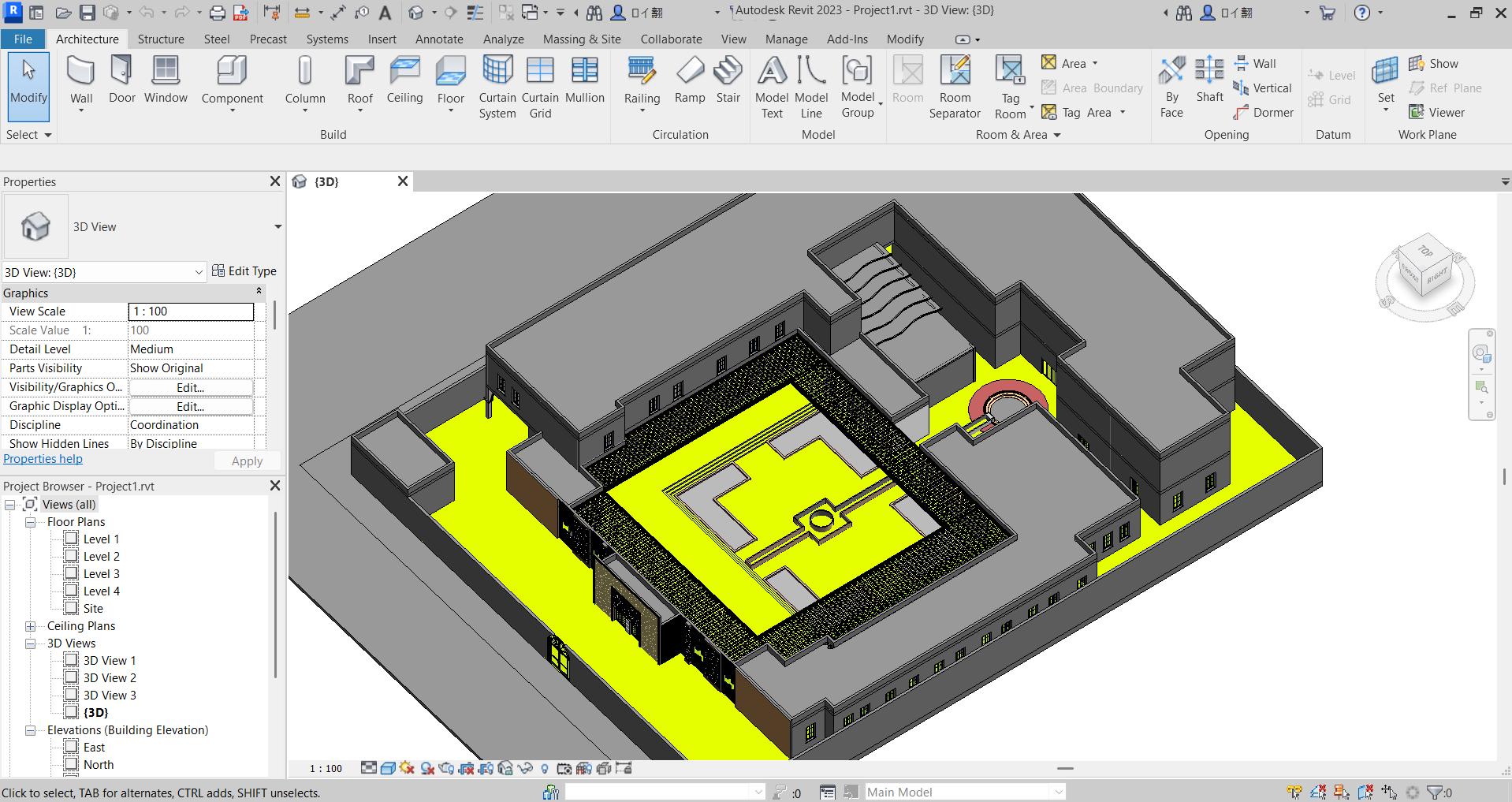Open the Structure ribbon tab
The height and width of the screenshot is (802, 1512).
(161, 39)
